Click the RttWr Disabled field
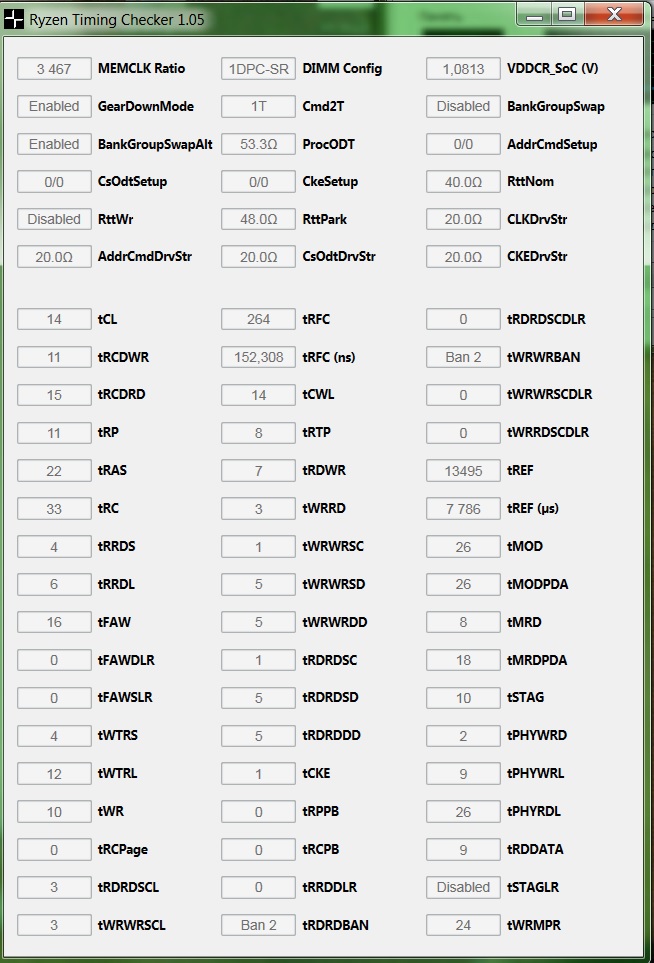654x963 pixels. [x=54, y=219]
